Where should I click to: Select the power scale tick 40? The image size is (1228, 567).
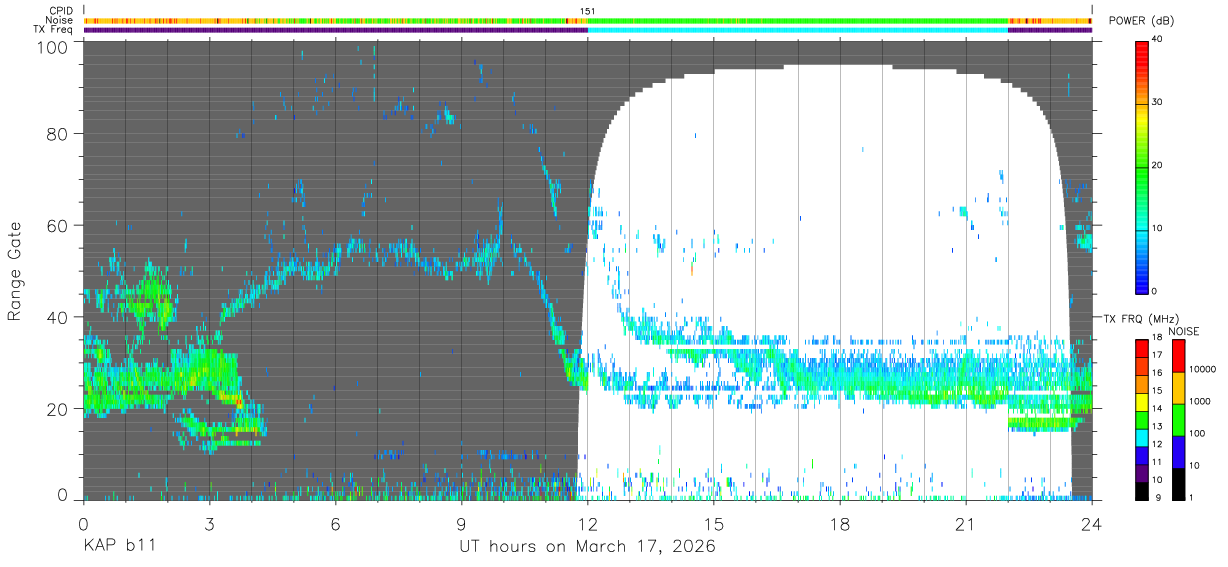pos(1158,40)
